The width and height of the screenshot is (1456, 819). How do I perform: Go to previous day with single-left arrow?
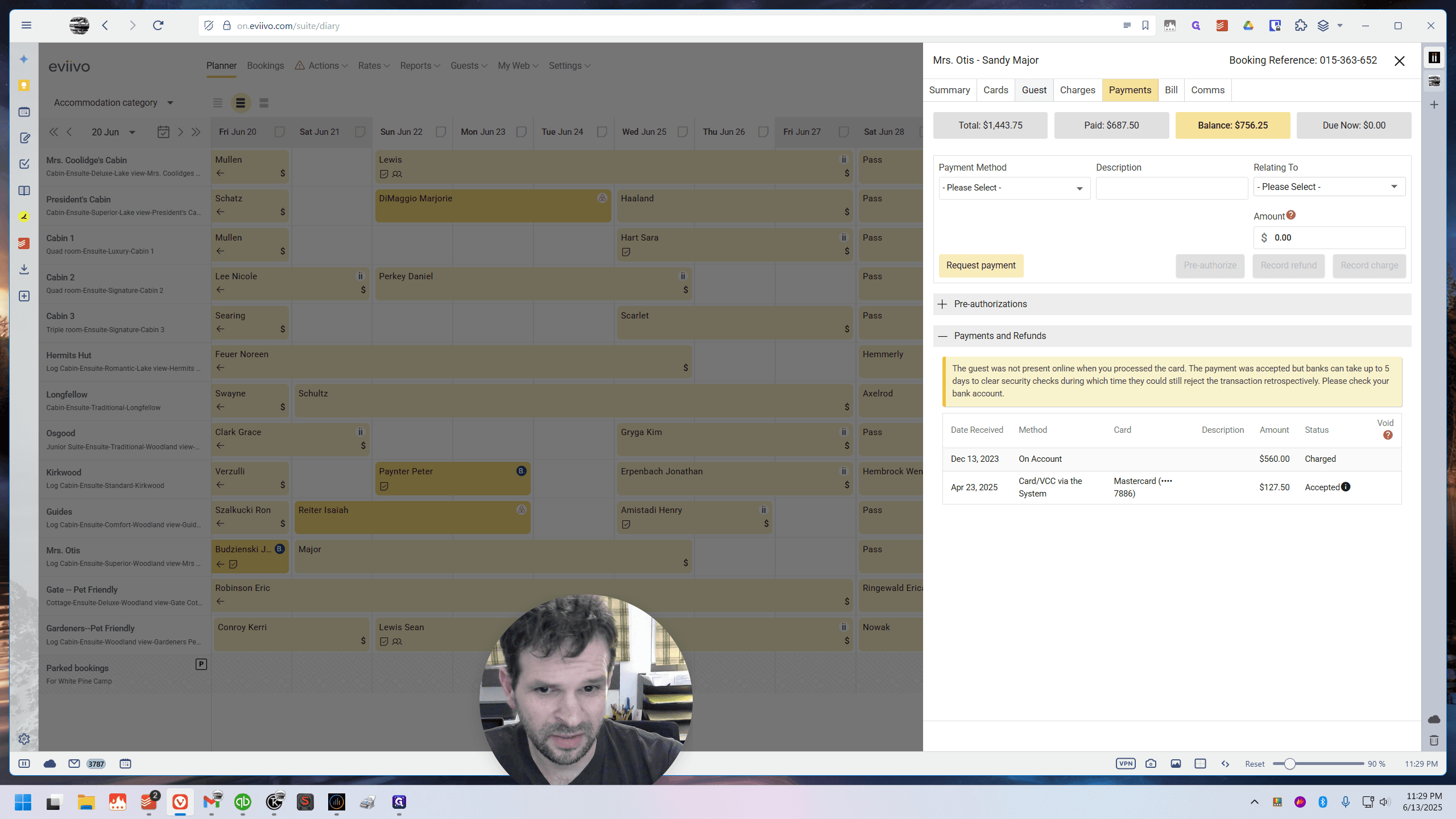[x=69, y=132]
